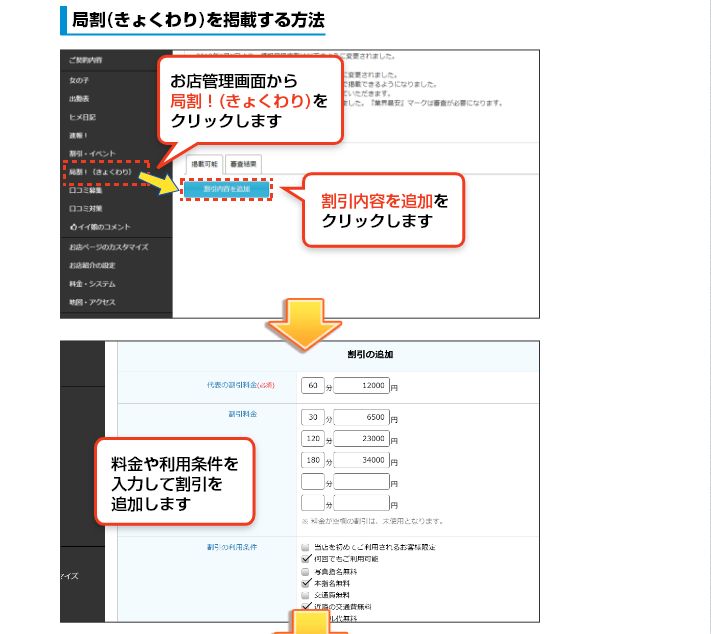Open お店ページのカスタマイズ sidebar item
The height and width of the screenshot is (634, 711).
click(x=108, y=247)
